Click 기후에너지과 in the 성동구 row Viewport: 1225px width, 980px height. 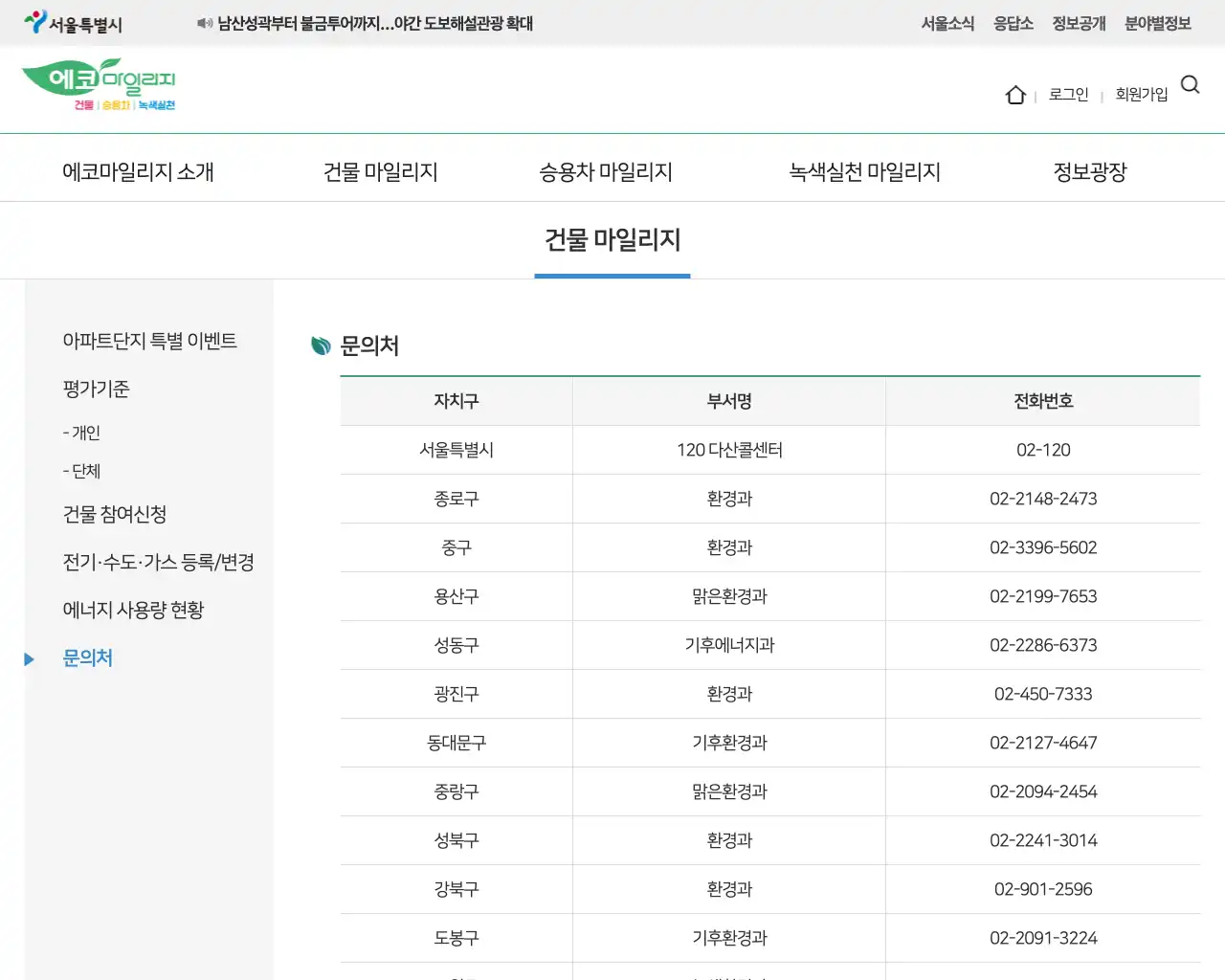click(x=729, y=645)
